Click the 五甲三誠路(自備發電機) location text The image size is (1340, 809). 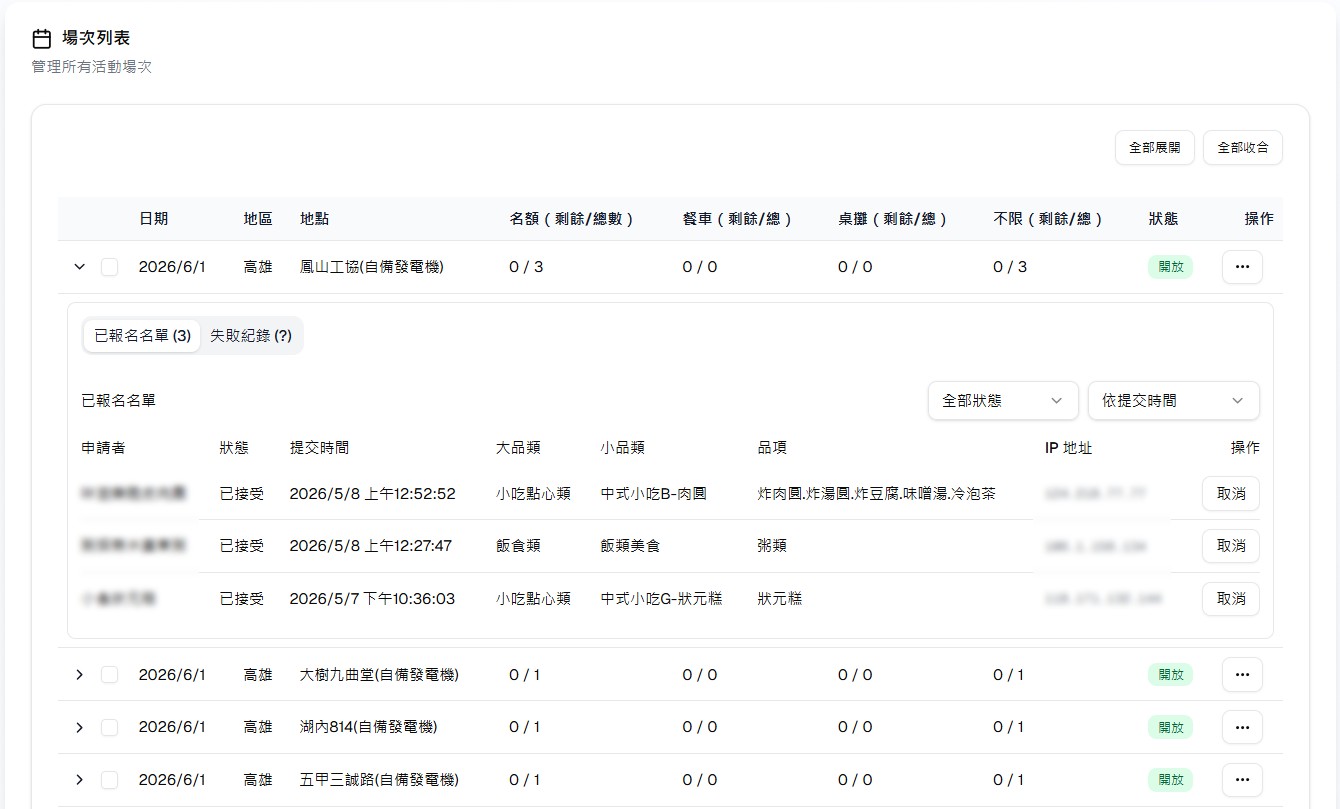[379, 779]
